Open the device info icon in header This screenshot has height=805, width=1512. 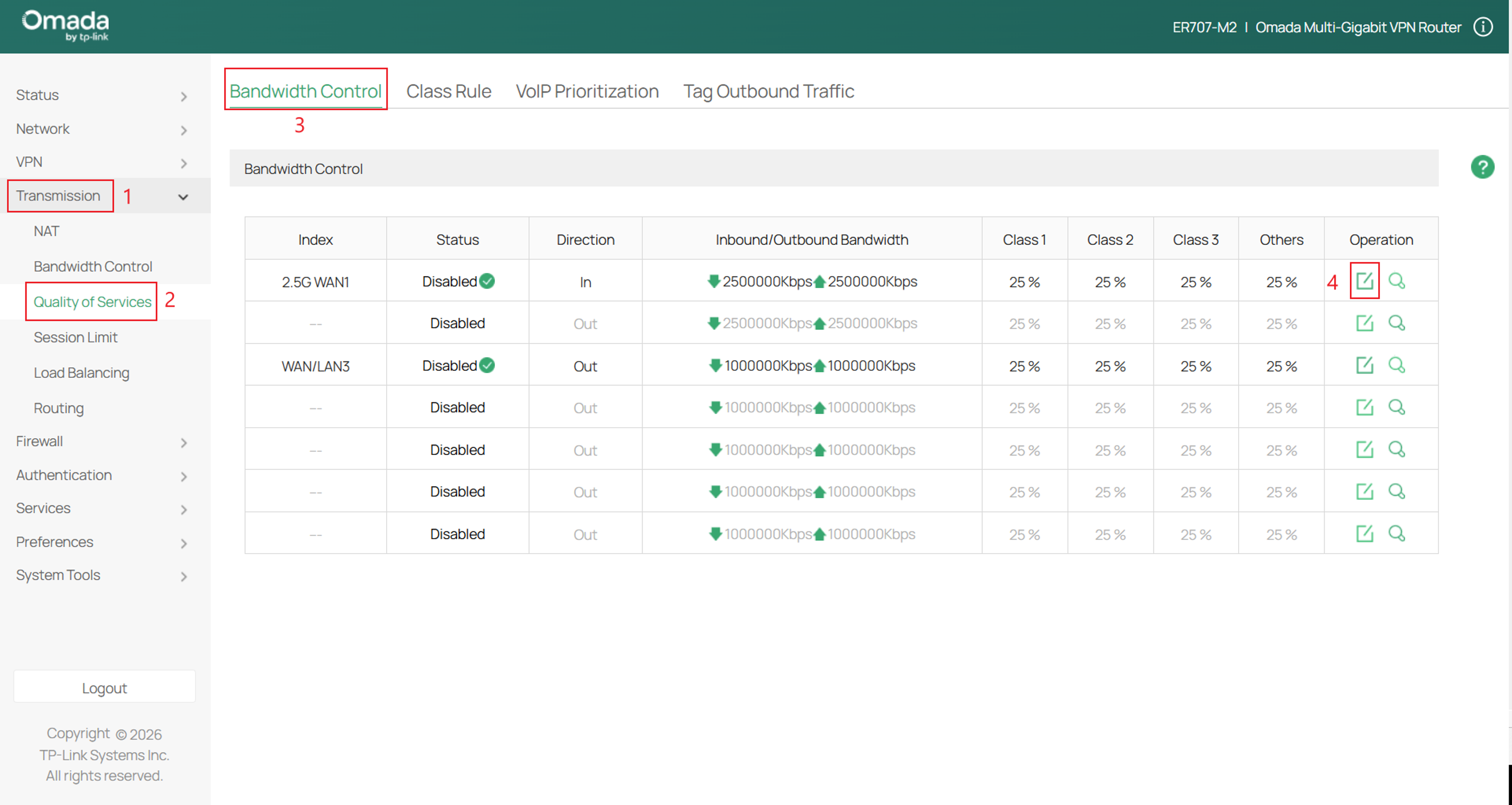coord(1483,27)
